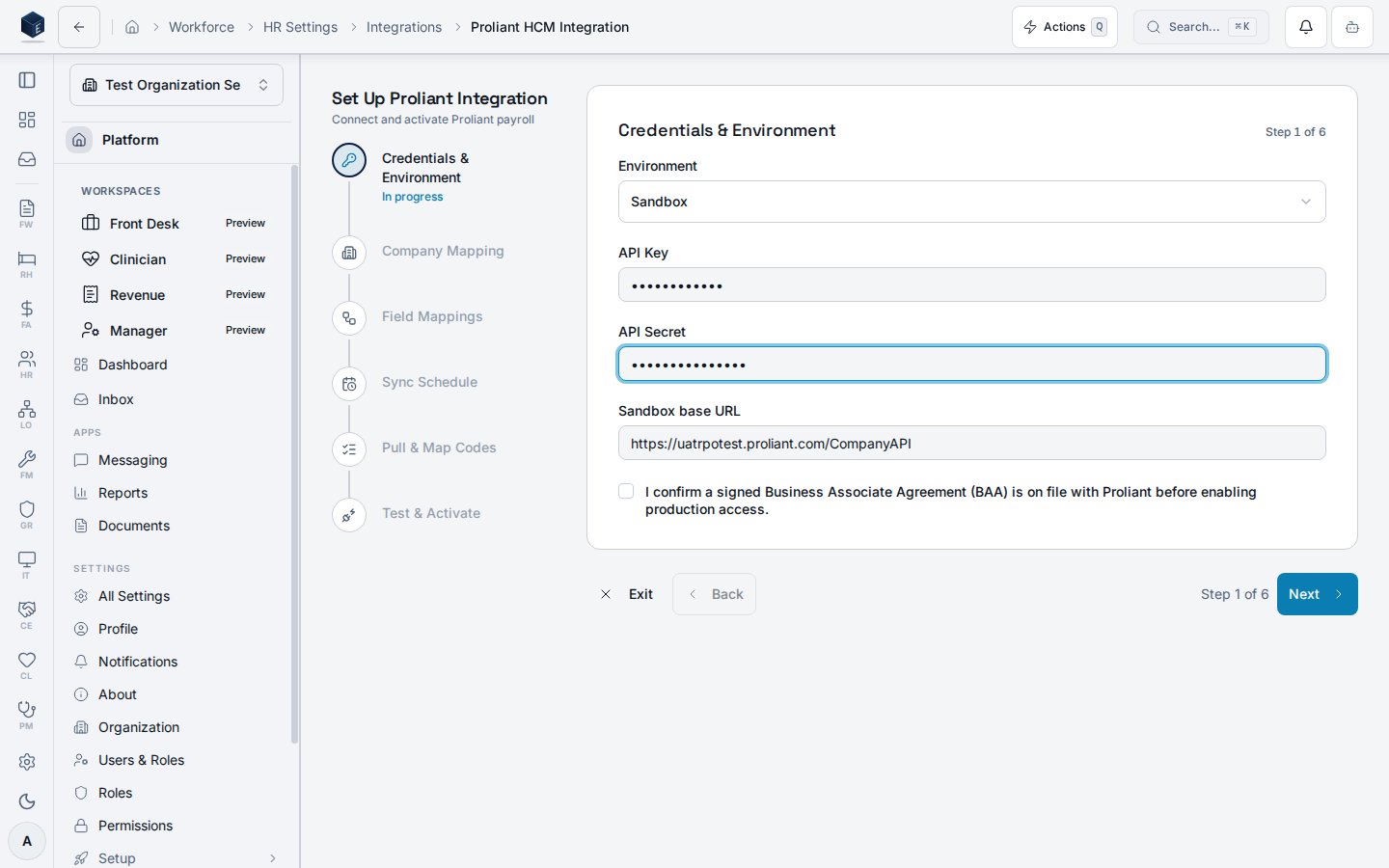
Task: Open the Actions menu
Action: click(x=1064, y=27)
